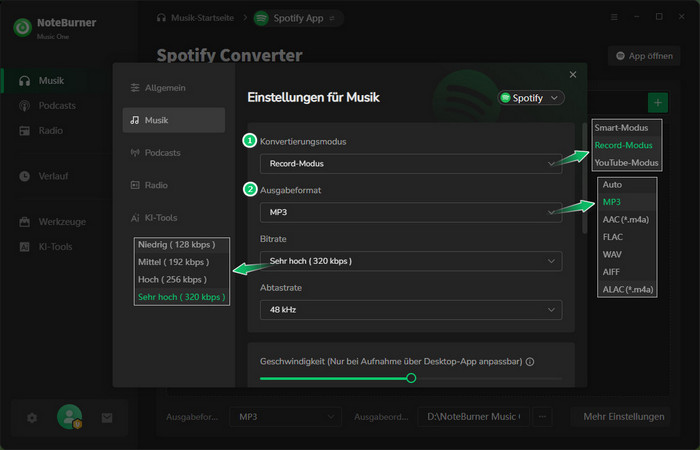
Task: Click the NoteBurner logo icon
Action: point(22,27)
